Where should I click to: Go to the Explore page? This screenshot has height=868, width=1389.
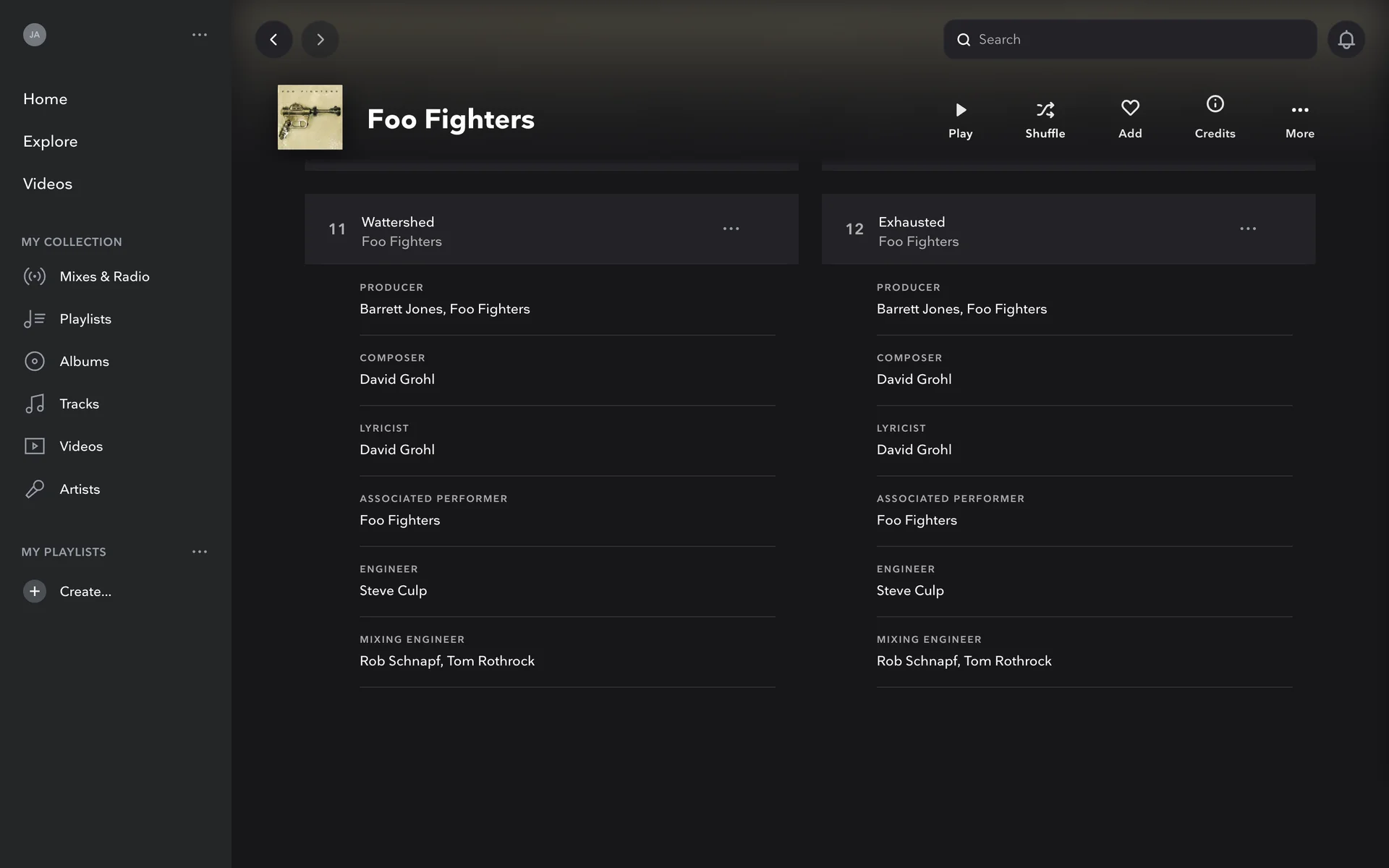(50, 142)
